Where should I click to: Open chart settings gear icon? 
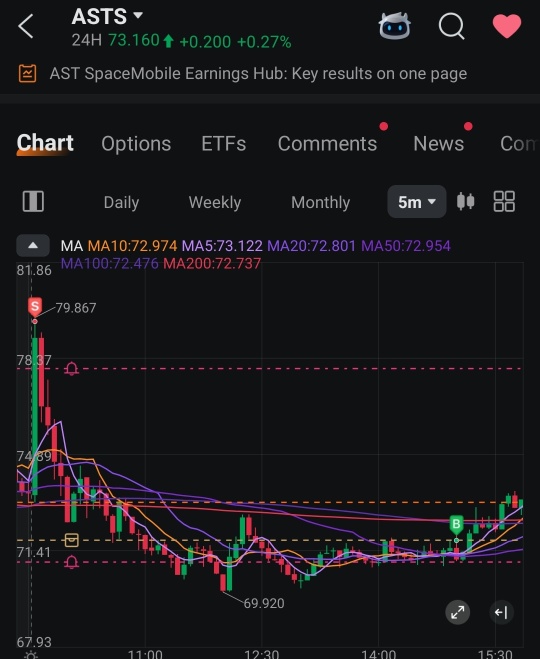tap(31, 655)
